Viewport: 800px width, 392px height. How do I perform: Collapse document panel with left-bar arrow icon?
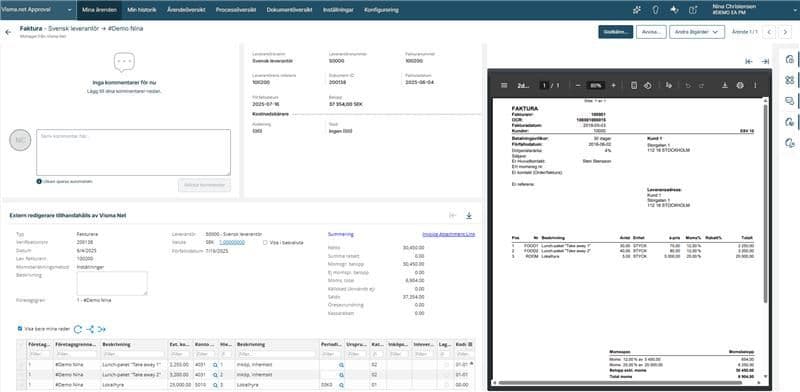(748, 61)
